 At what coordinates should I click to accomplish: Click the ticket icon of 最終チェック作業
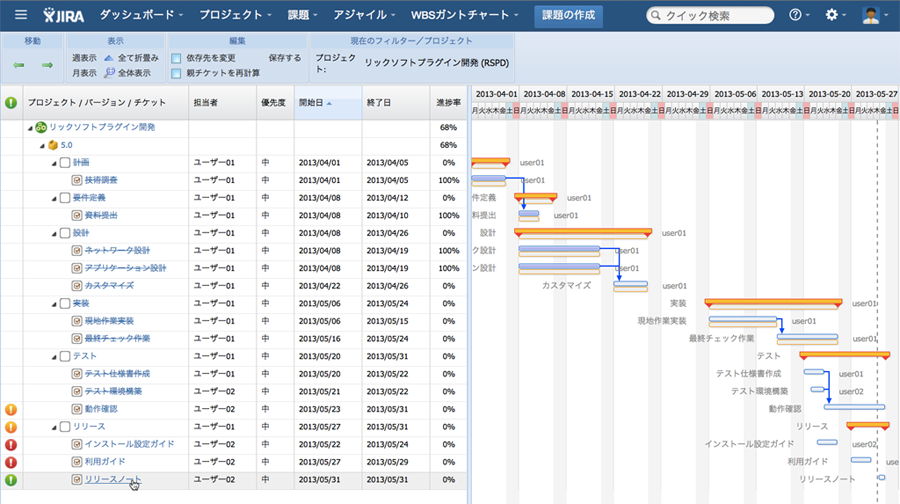(x=77, y=339)
